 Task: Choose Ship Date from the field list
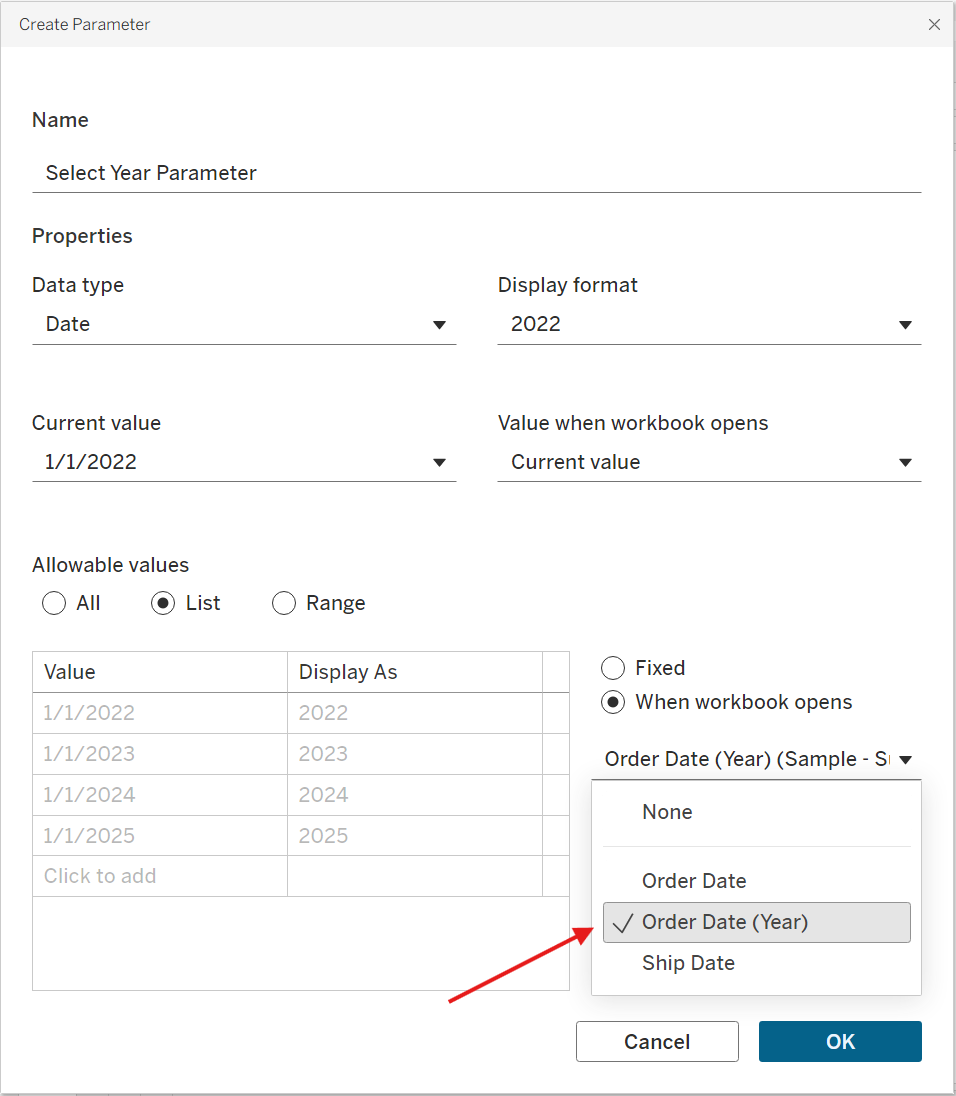[x=688, y=963]
